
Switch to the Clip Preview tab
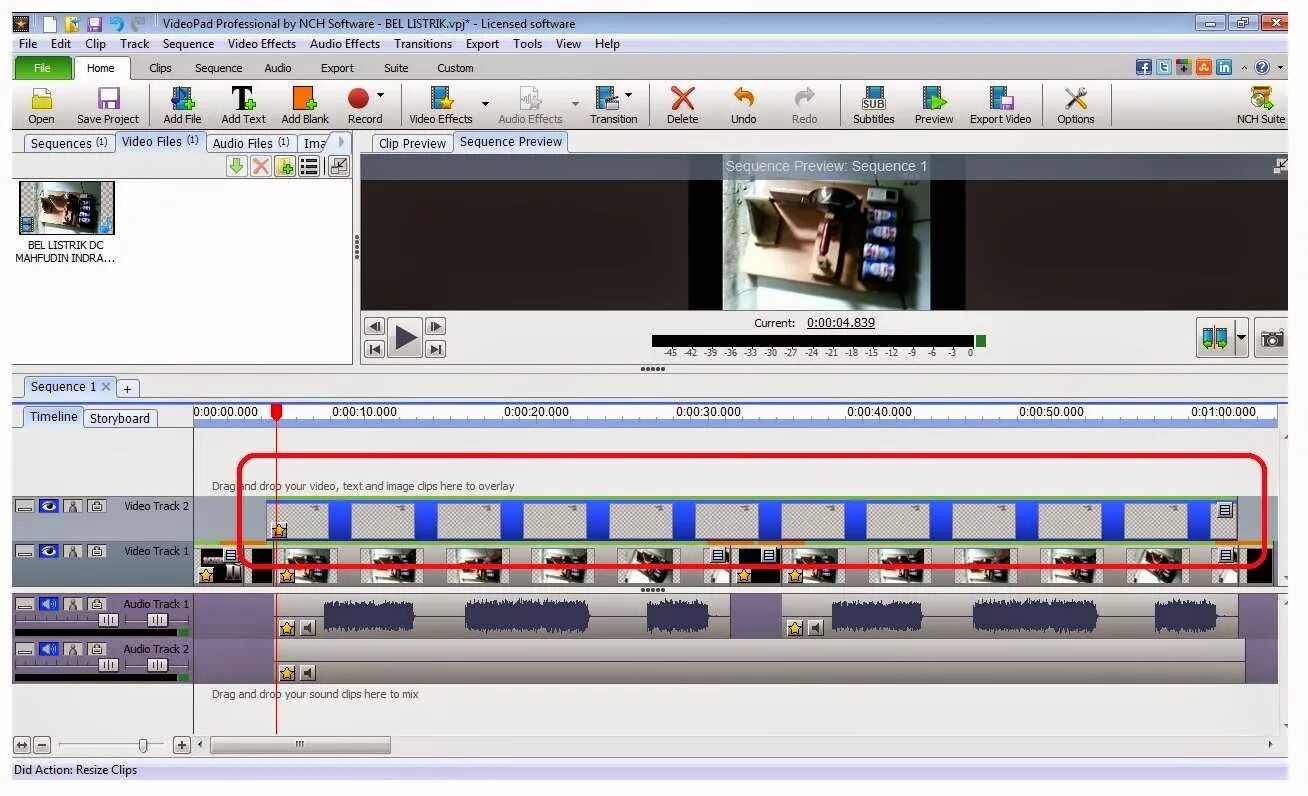click(x=412, y=143)
